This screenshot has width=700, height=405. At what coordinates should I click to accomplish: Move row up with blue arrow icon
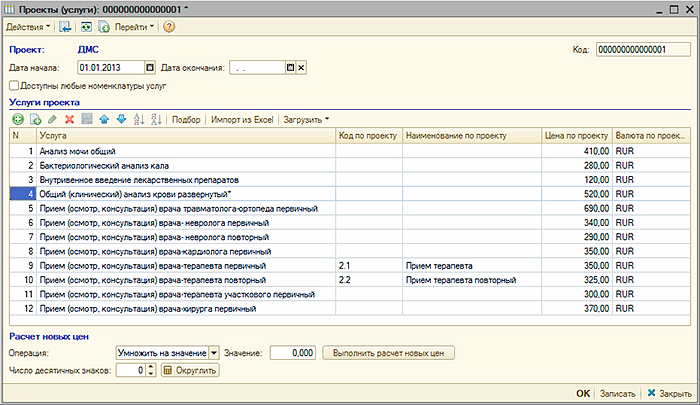(105, 119)
